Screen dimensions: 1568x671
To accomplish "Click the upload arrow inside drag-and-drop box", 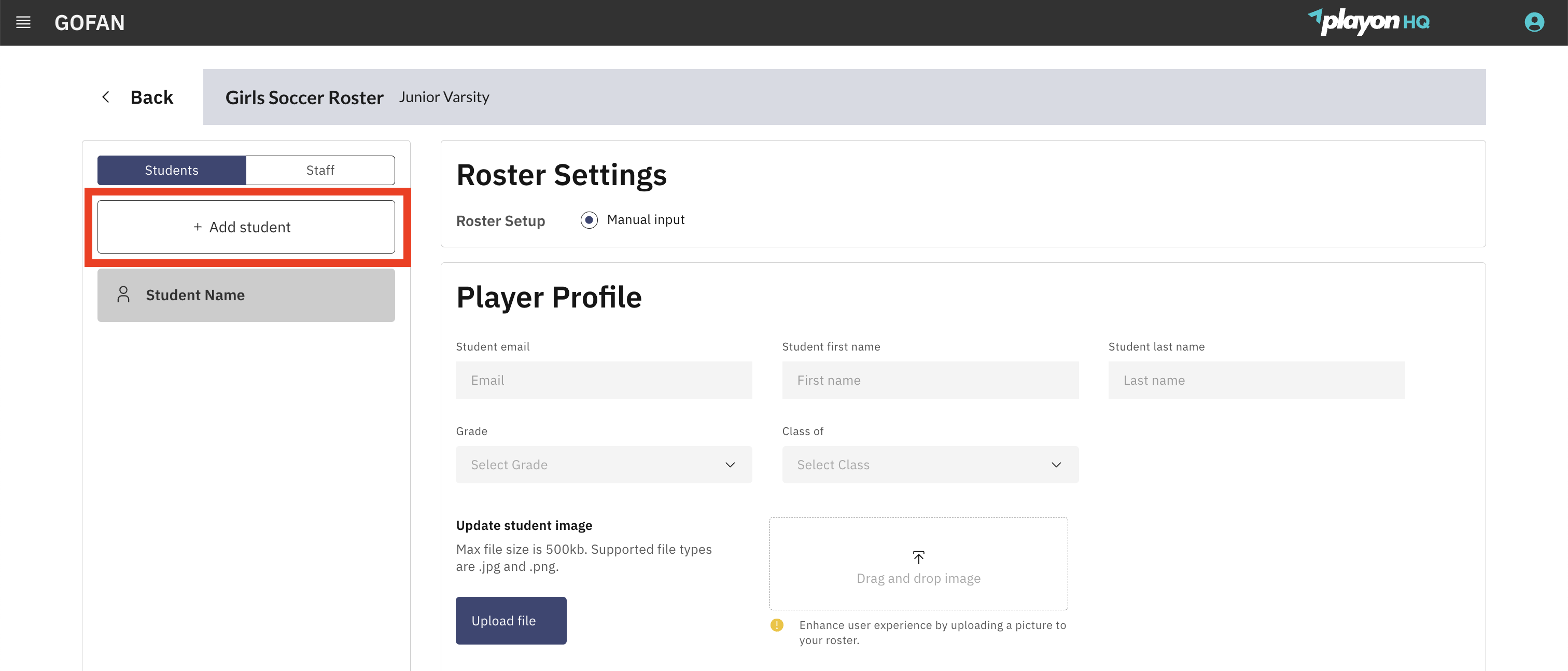I will [x=918, y=557].
